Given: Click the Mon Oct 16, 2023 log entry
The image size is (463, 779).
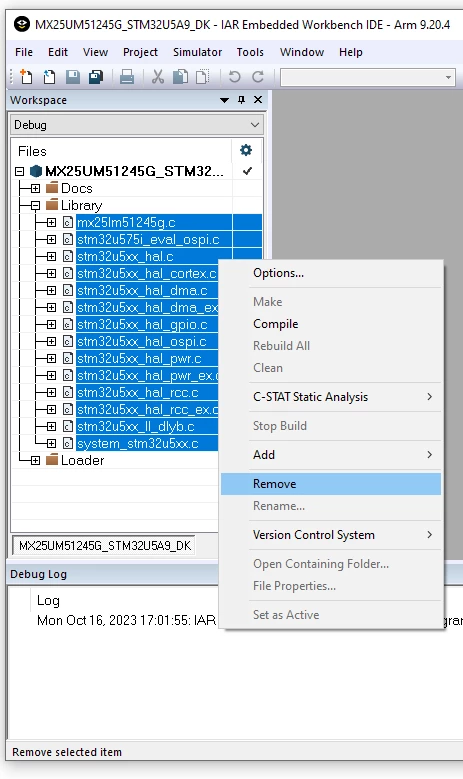Looking at the screenshot, I should (x=126, y=621).
